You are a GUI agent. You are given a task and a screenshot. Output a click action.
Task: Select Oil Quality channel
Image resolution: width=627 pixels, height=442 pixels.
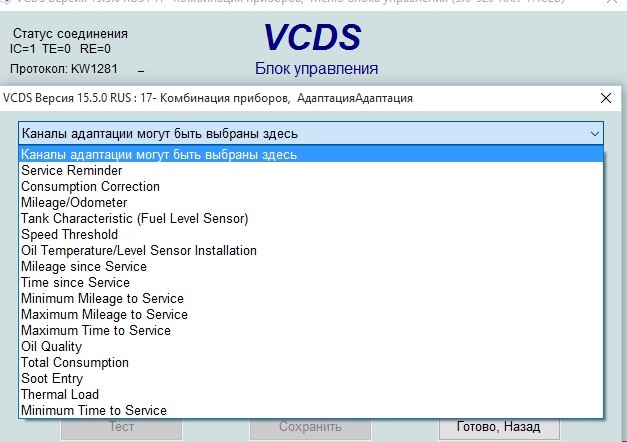[x=311, y=346]
